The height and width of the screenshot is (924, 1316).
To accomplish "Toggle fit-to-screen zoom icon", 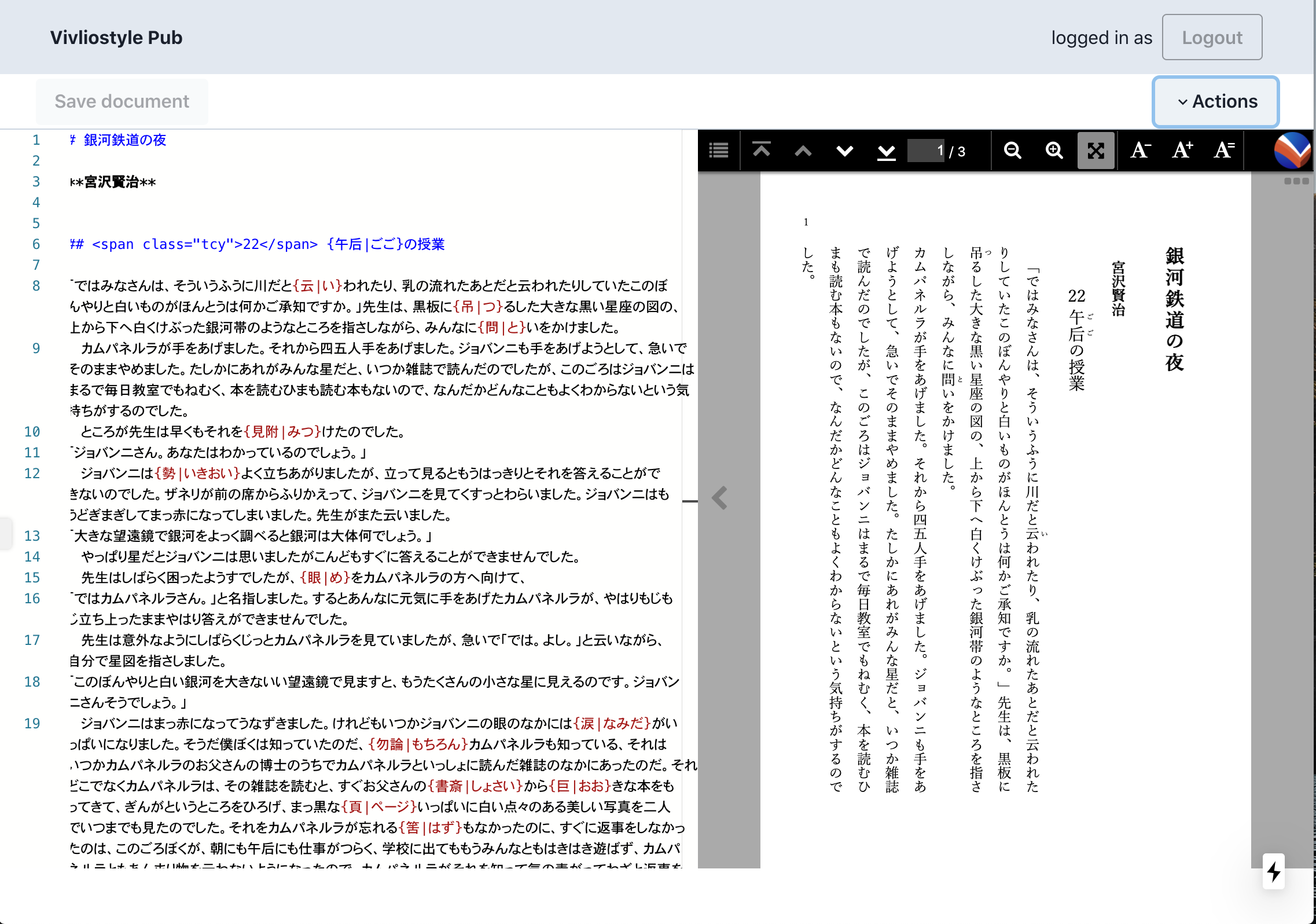I will coord(1096,151).
